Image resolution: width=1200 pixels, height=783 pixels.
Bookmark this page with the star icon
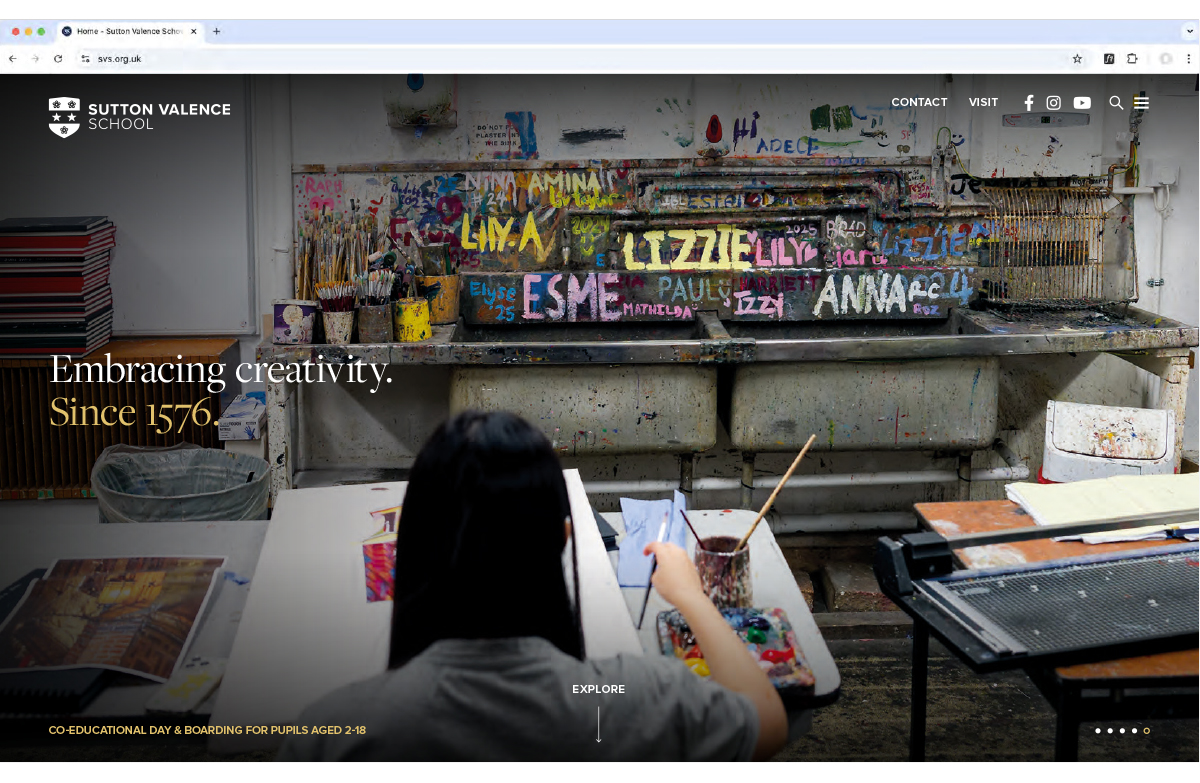tap(1077, 59)
